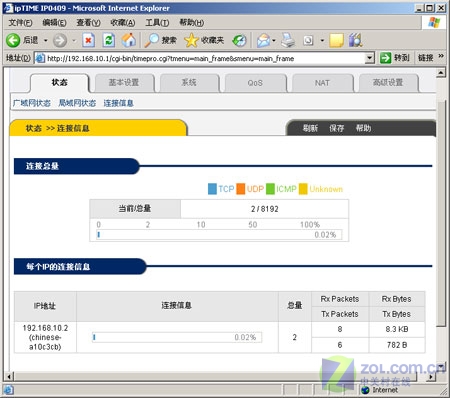The width and height of the screenshot is (450, 398).
Task: Click the orange UDP legend swatch
Action: (x=241, y=189)
